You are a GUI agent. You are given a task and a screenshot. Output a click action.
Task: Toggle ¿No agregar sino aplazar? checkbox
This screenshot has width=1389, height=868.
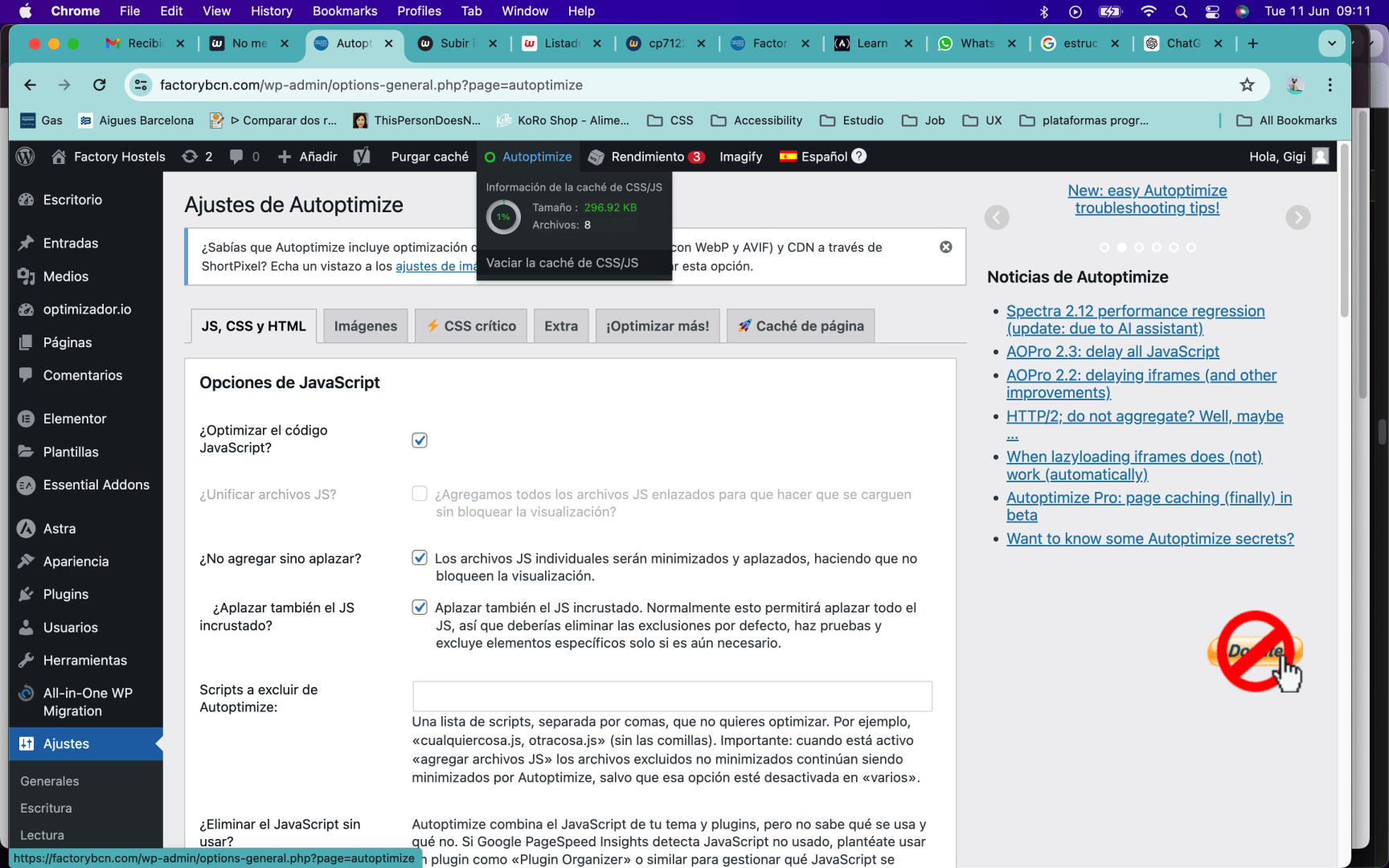(x=420, y=558)
